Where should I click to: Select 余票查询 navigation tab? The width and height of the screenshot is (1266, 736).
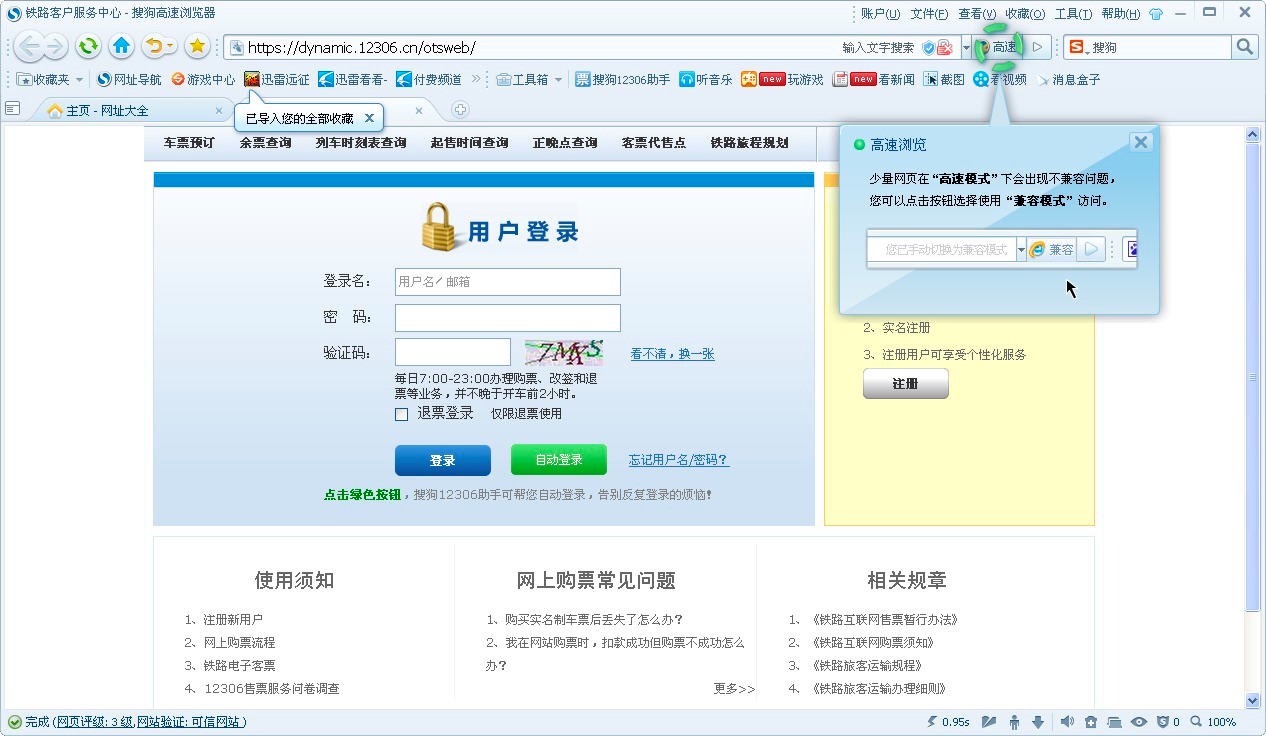click(265, 143)
